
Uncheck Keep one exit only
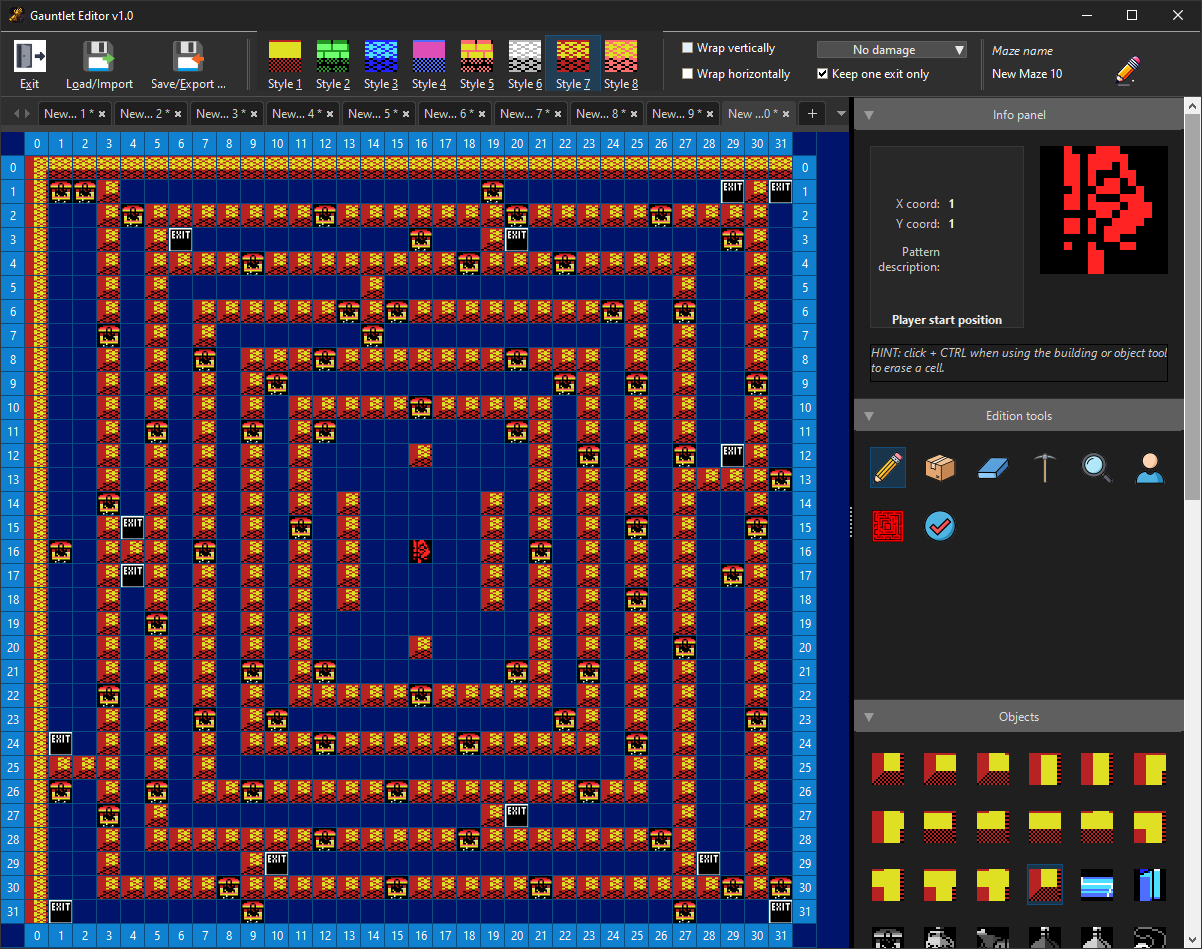(x=822, y=74)
